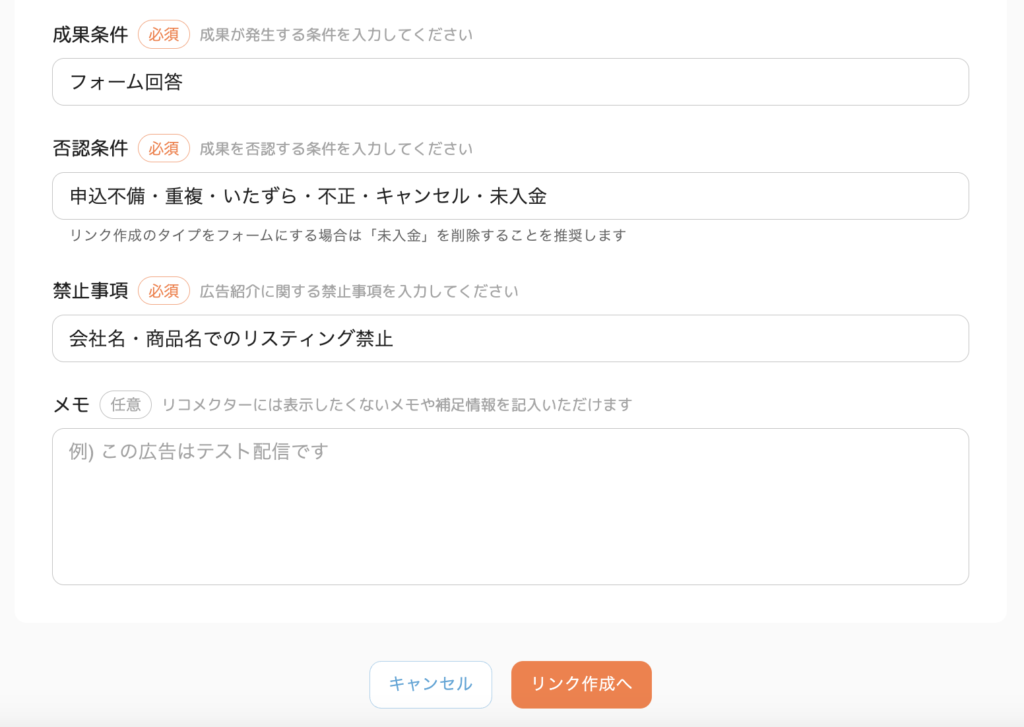
Task: Focus the メモ textarea
Action: click(x=510, y=506)
